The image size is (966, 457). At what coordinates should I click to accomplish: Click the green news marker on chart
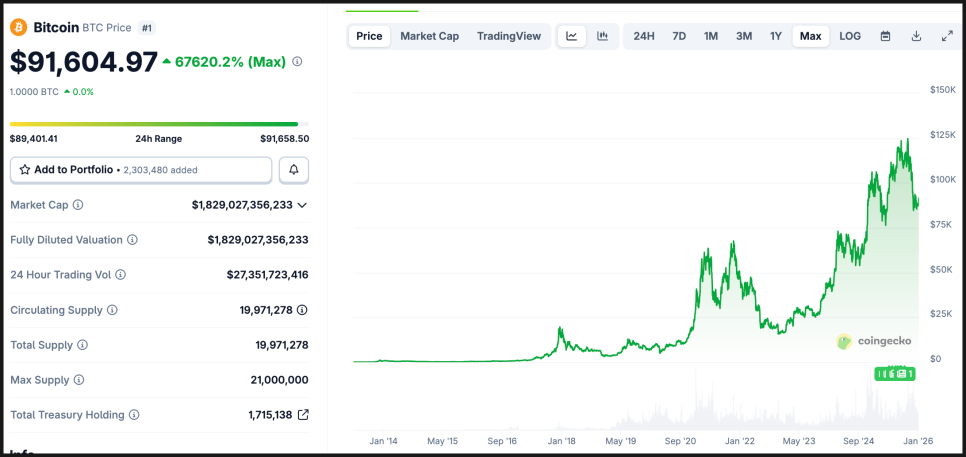coord(895,373)
